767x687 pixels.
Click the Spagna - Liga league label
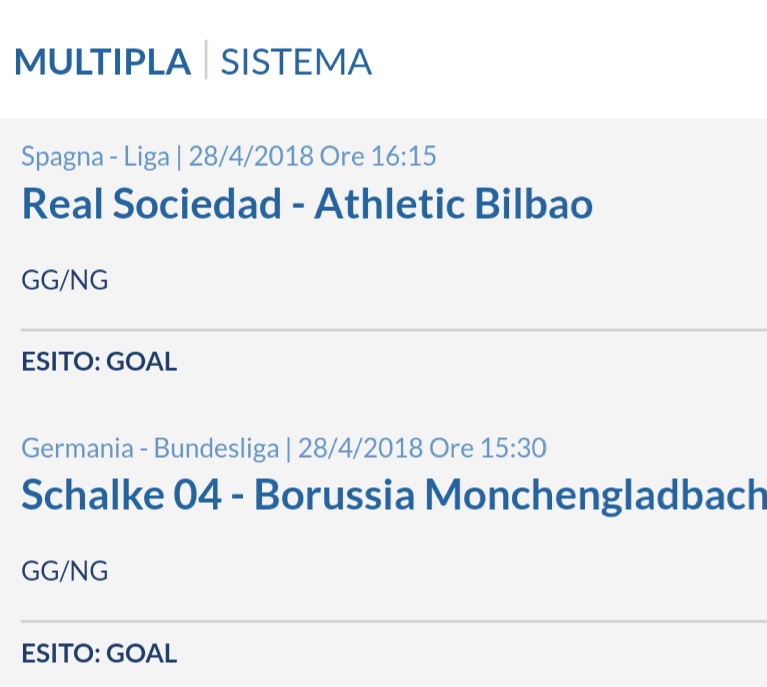[95, 157]
